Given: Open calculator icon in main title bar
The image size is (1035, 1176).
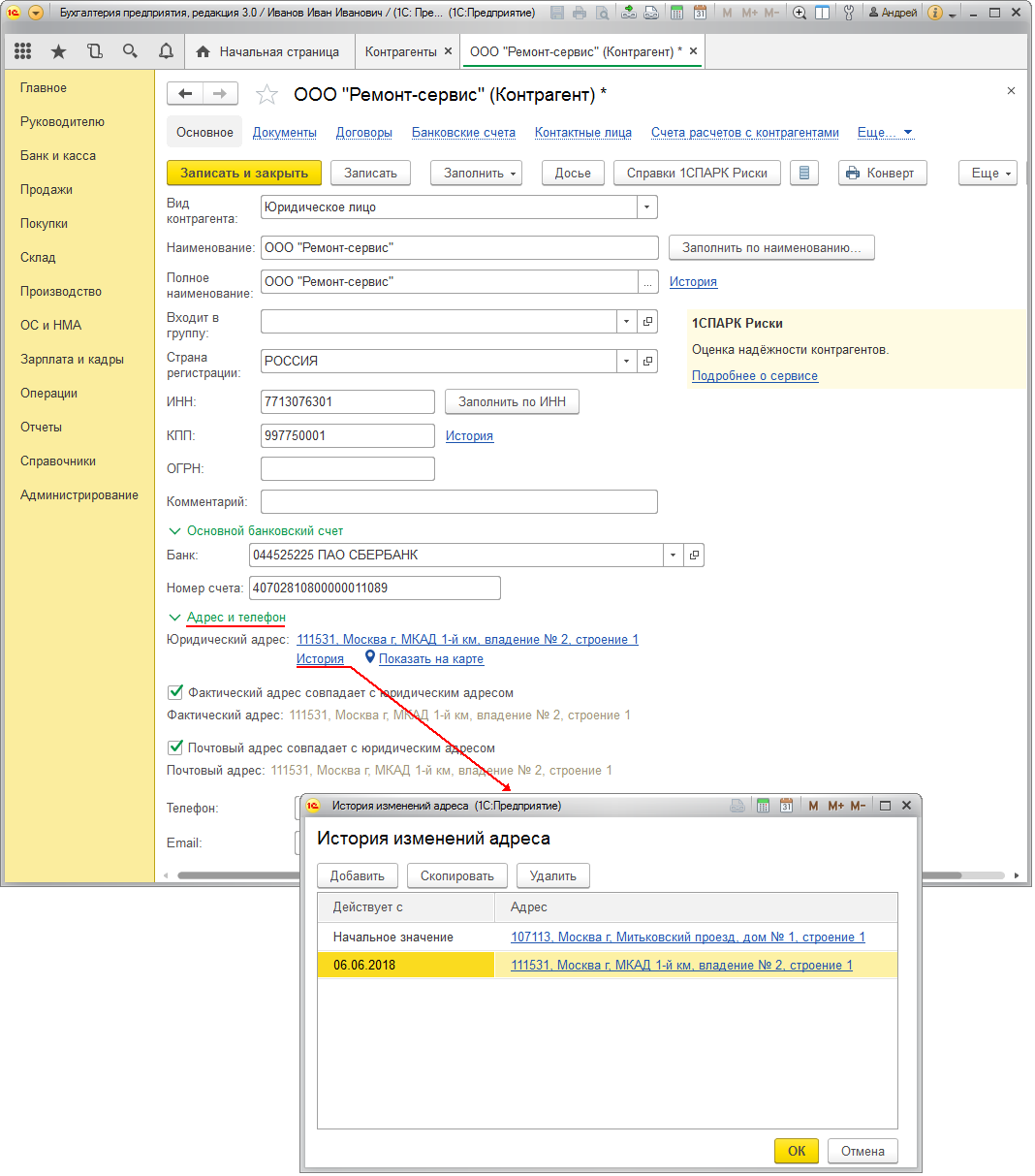Looking at the screenshot, I should tap(676, 13).
